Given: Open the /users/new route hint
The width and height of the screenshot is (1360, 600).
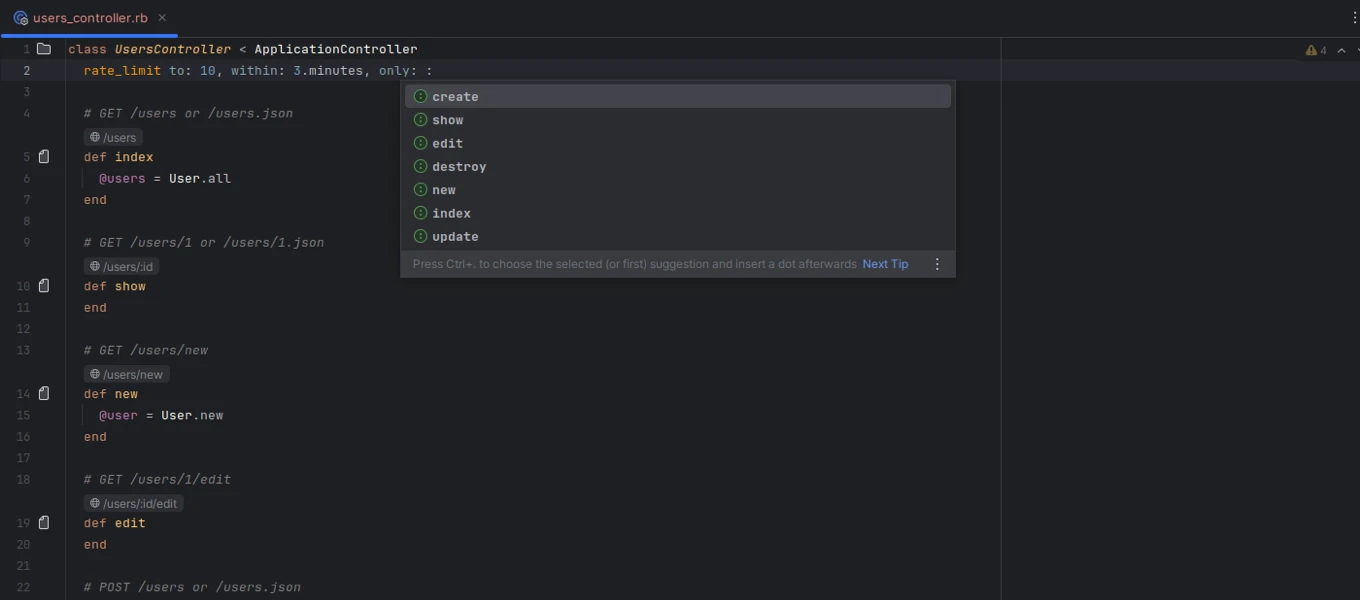Looking at the screenshot, I should point(126,374).
